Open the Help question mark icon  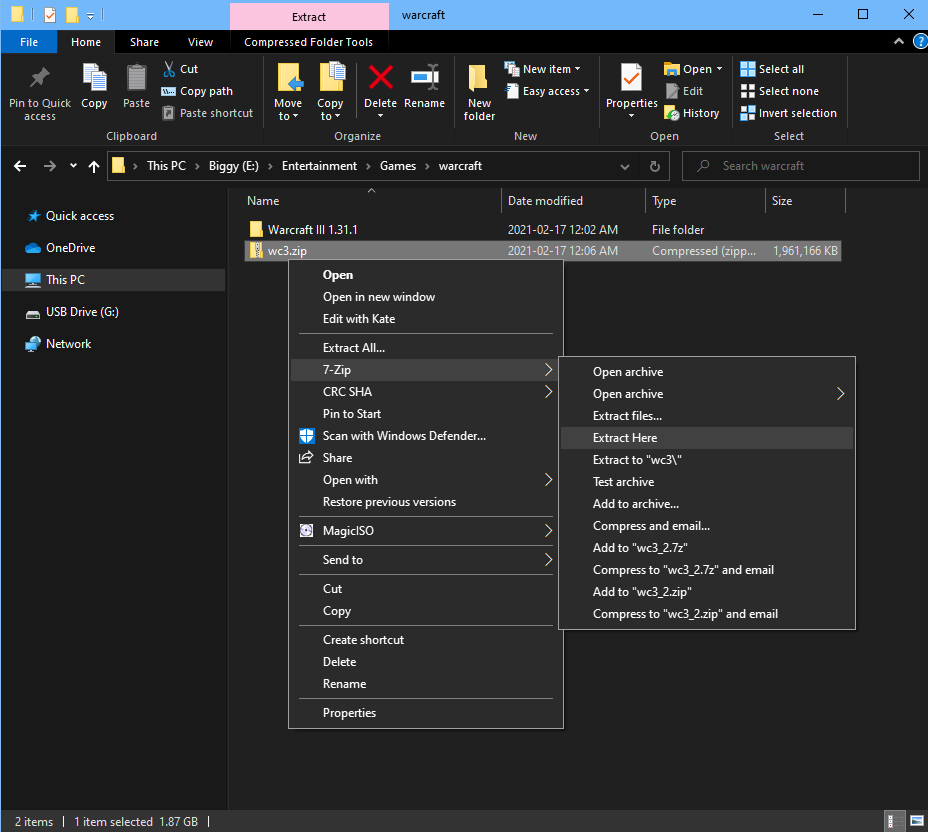[x=920, y=41]
